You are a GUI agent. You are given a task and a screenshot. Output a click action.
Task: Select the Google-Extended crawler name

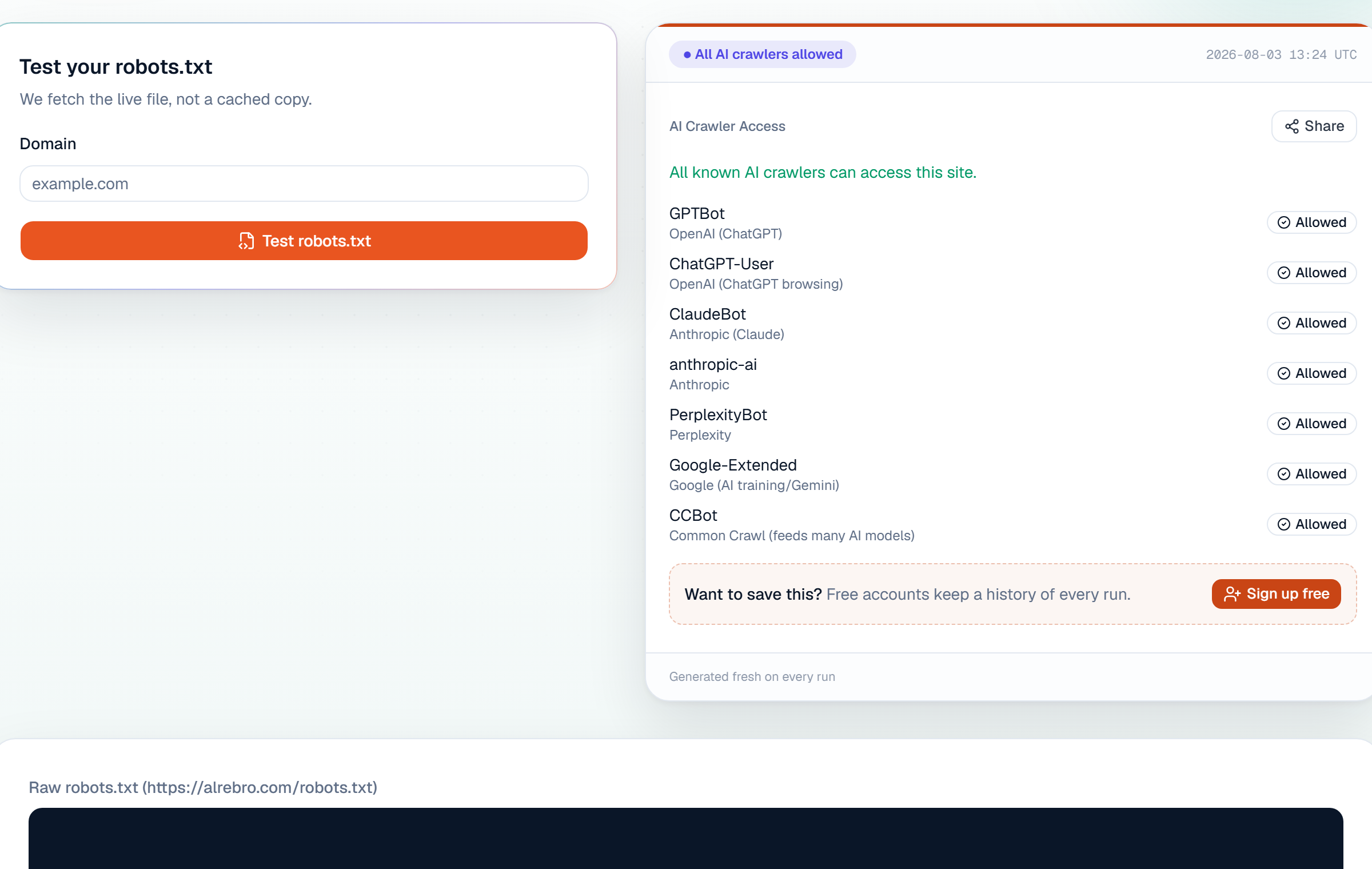click(733, 465)
